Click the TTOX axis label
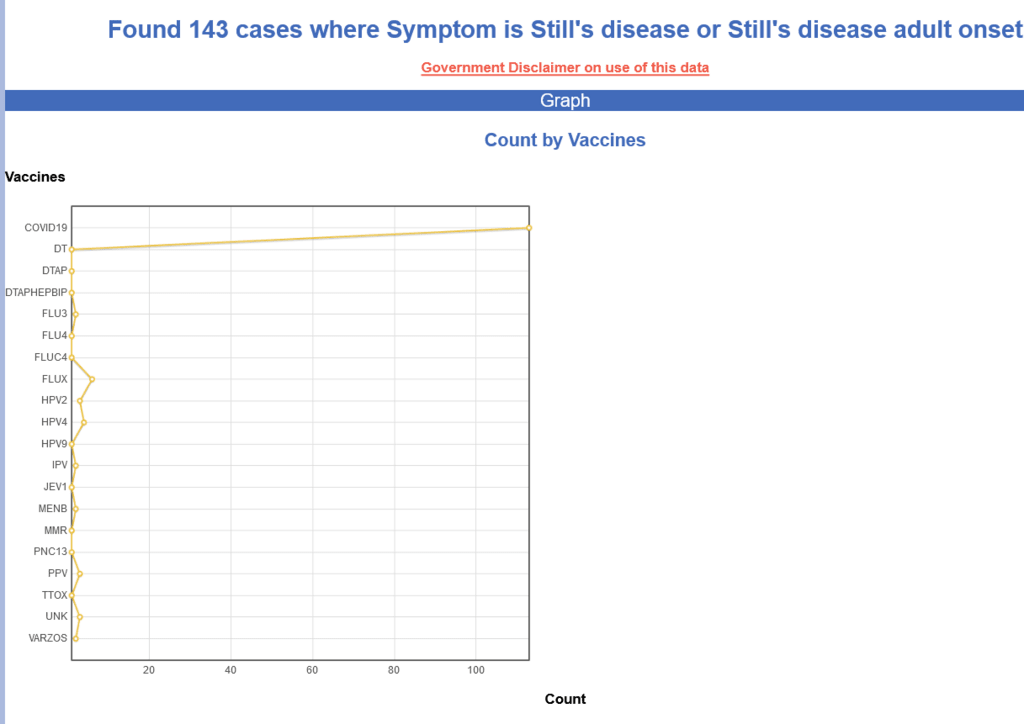Image resolution: width=1024 pixels, height=724 pixels. (55, 595)
